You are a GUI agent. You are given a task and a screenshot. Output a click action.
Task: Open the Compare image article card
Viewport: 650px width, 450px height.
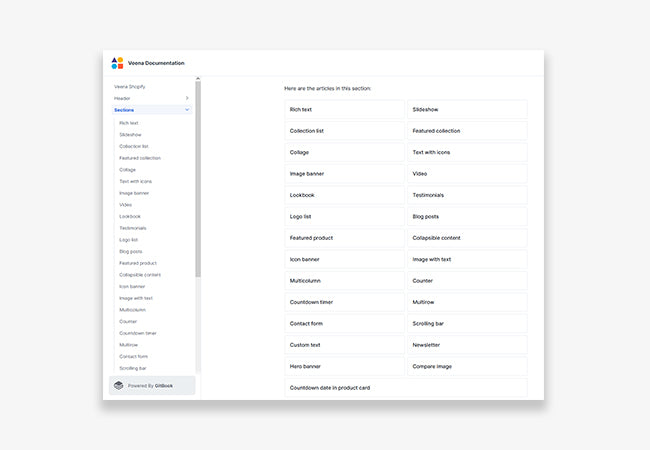[x=467, y=366]
